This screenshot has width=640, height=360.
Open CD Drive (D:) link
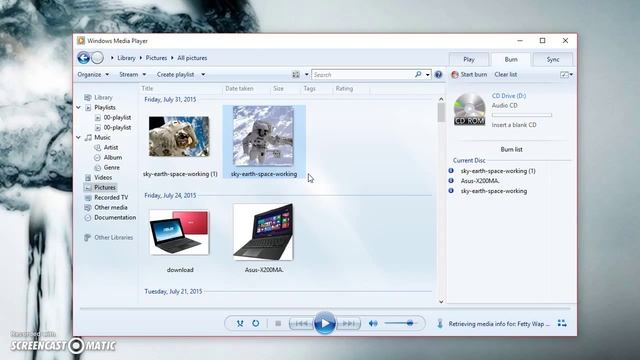[x=509, y=96]
